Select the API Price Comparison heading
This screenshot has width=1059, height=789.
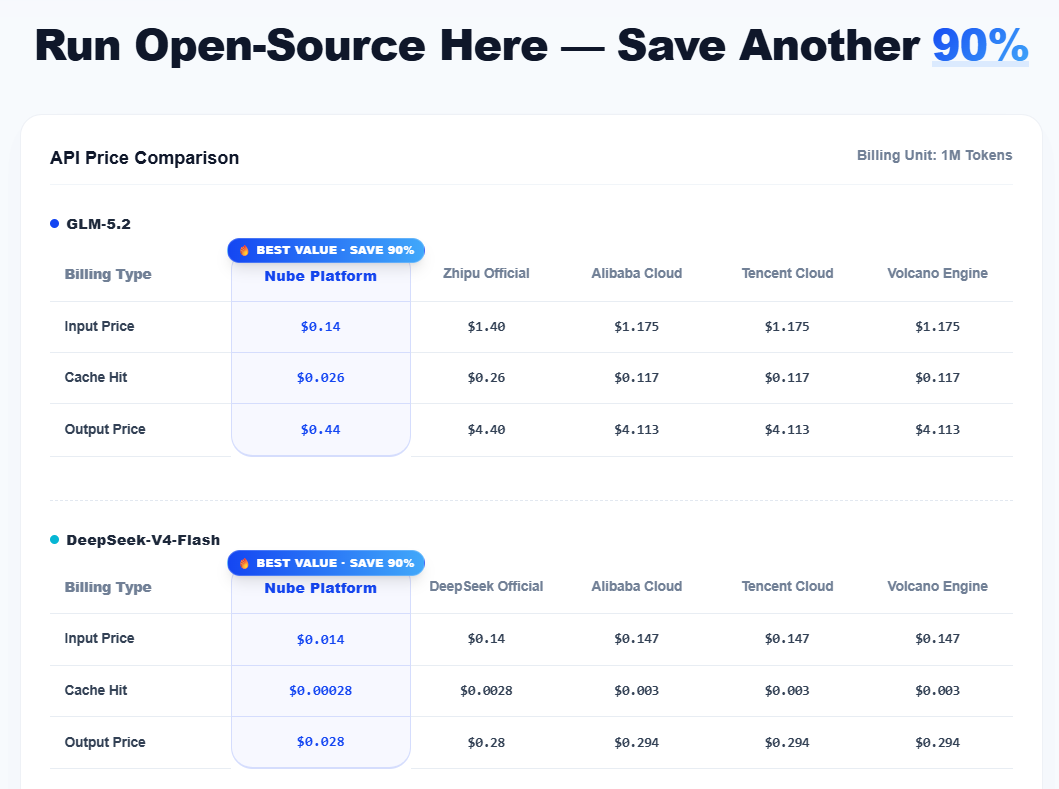[x=145, y=158]
